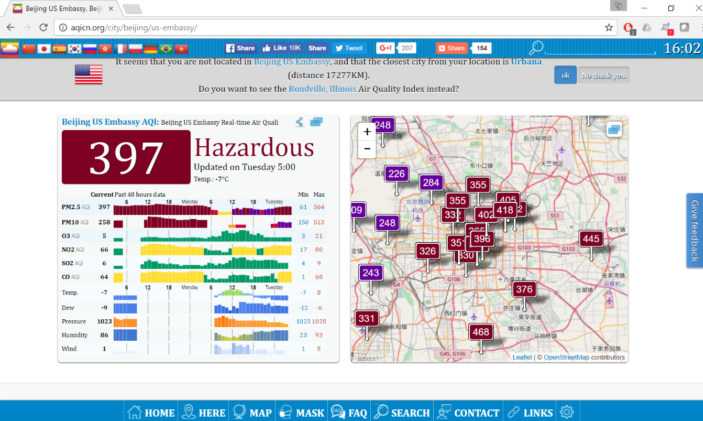Open the OpenStreetMap attribution link
Image resolution: width=703 pixels, height=421 pixels.
pyautogui.click(x=566, y=357)
